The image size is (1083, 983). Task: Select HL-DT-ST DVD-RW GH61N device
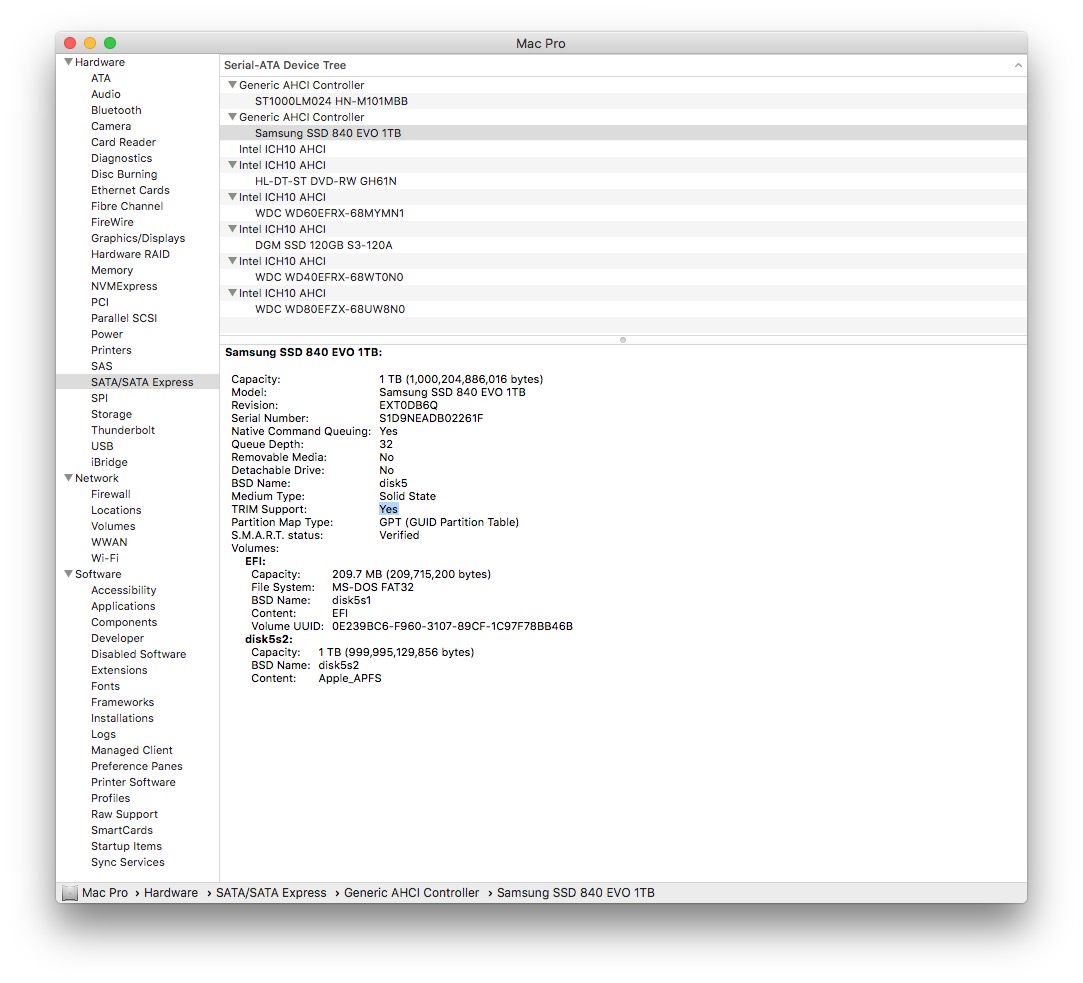point(623,181)
